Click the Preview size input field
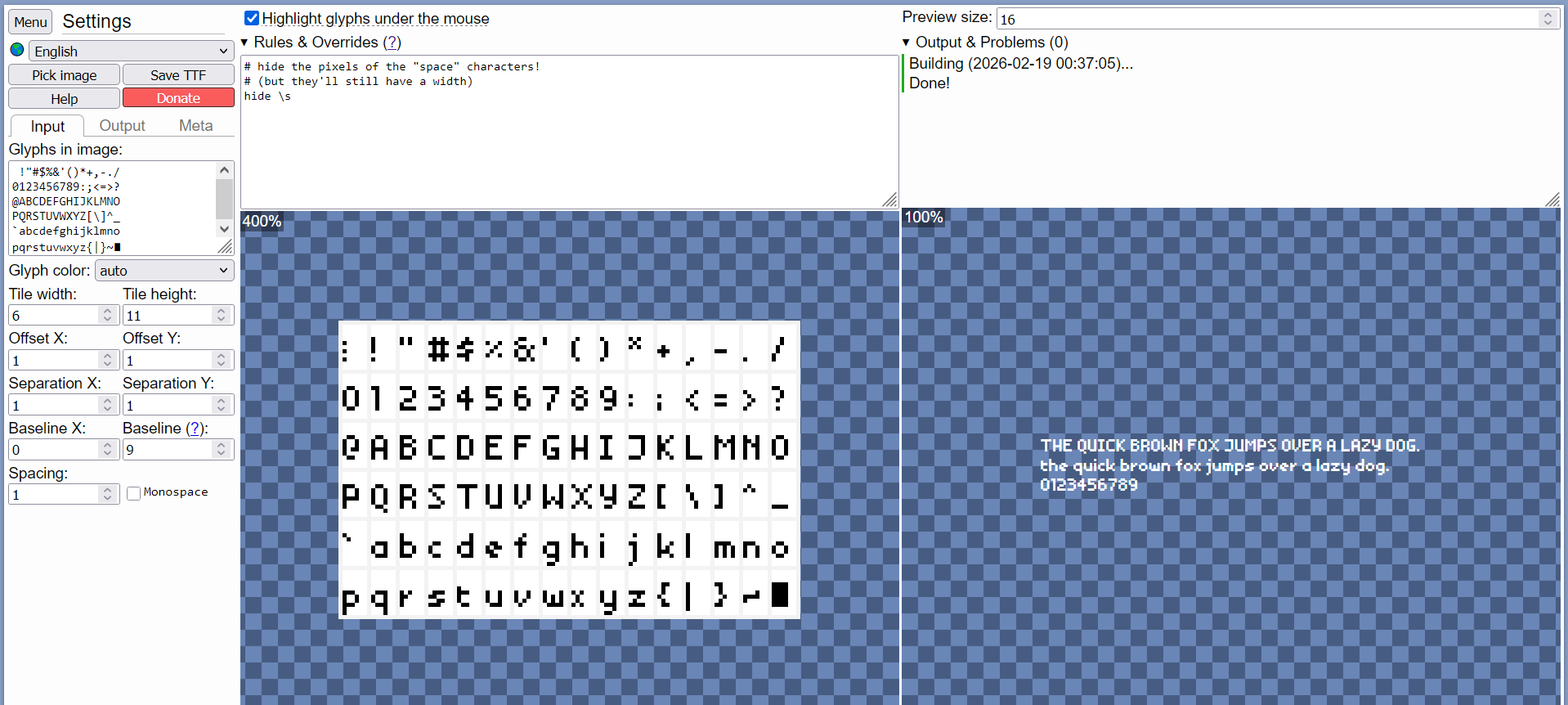 pyautogui.click(x=1266, y=19)
